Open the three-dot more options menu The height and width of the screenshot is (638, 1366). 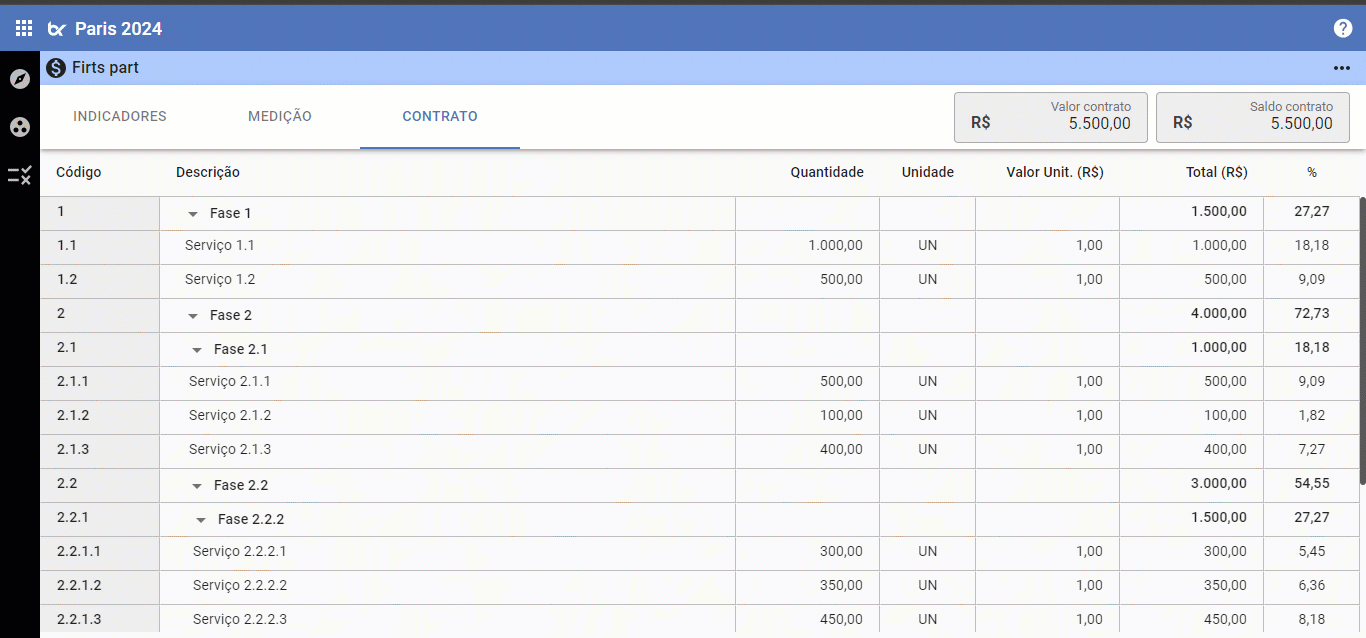coord(1342,68)
